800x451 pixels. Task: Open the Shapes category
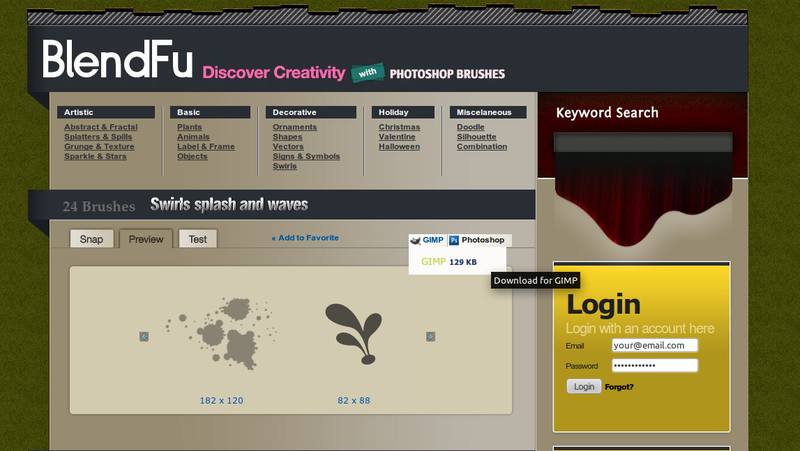287,137
